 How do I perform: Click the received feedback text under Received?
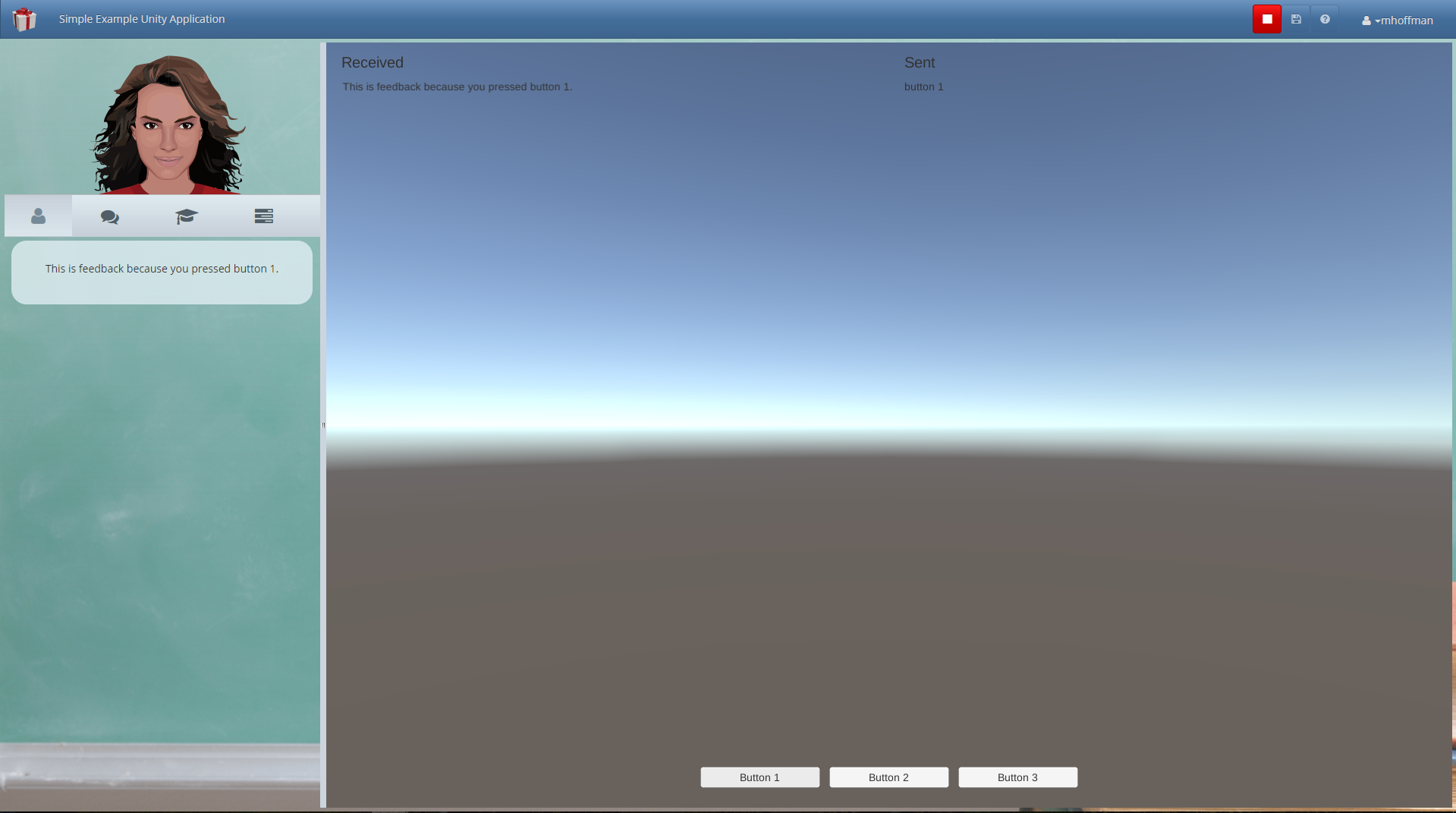tap(457, 87)
